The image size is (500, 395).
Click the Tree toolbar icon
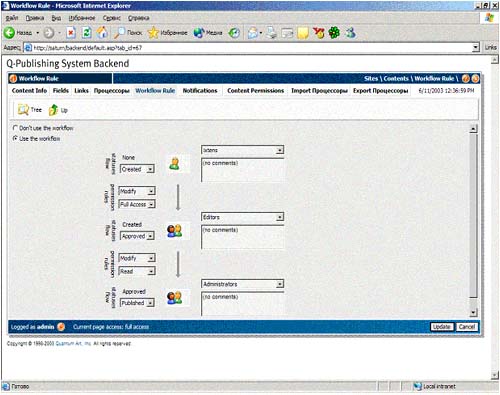(23, 110)
